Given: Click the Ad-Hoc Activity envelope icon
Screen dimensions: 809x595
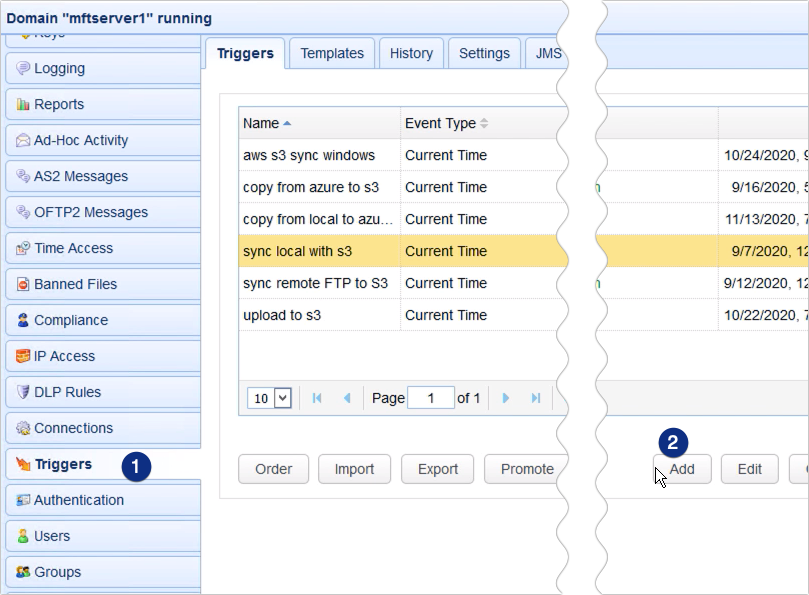Looking at the screenshot, I should 23,141.
